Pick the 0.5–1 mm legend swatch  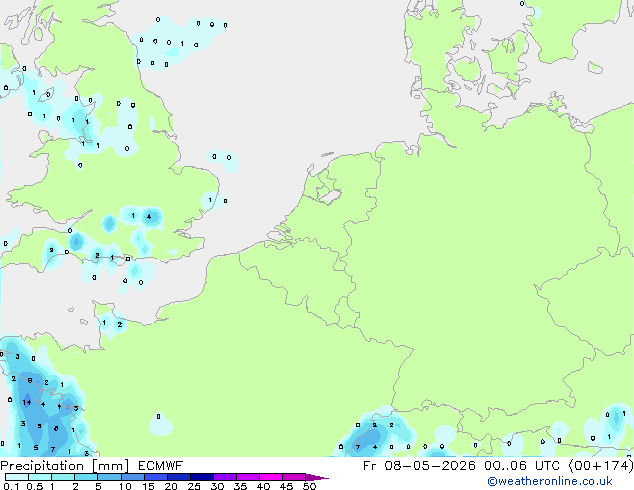pos(40,477)
